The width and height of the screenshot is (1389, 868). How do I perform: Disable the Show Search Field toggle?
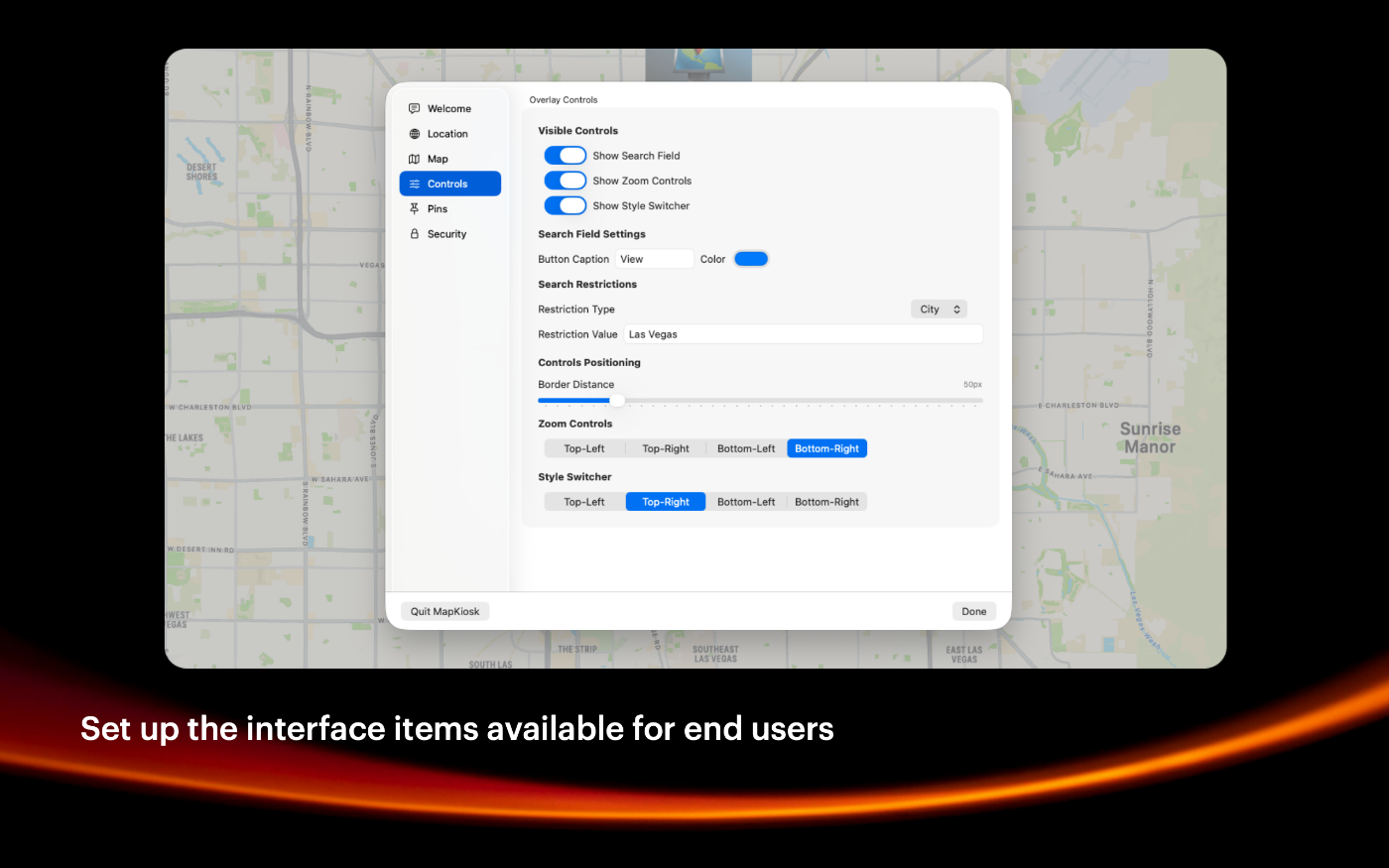(x=565, y=156)
